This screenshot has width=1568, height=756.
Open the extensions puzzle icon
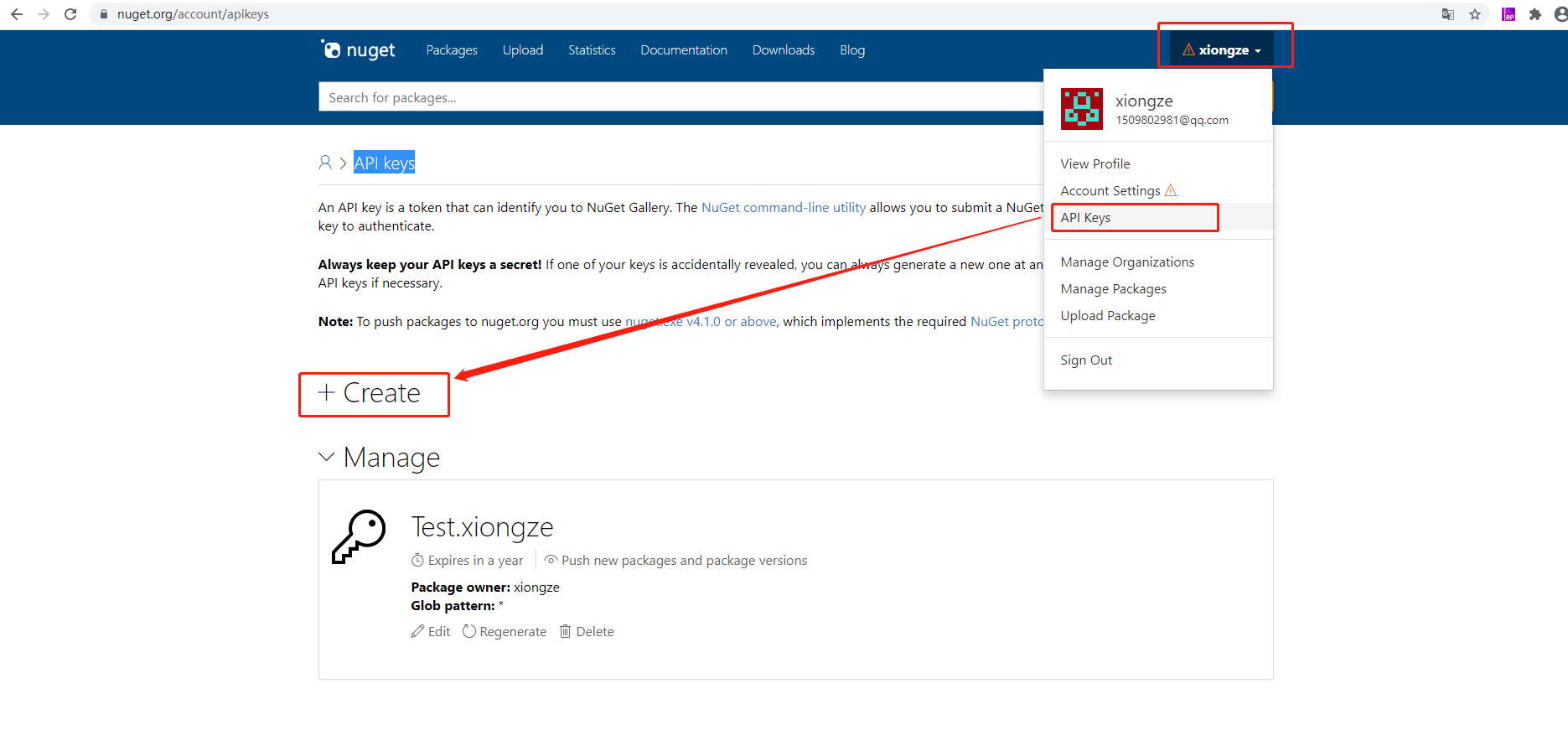(x=1535, y=14)
